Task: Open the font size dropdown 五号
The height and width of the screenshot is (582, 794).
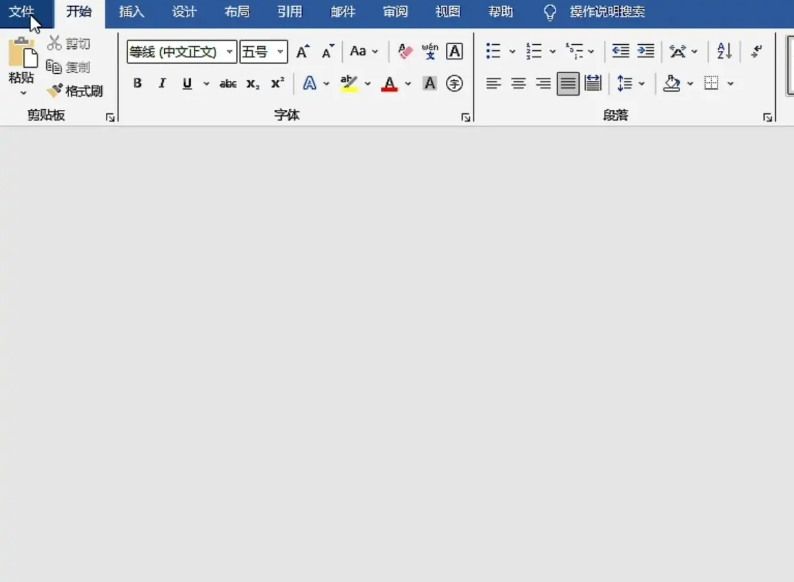Action: [x=280, y=52]
